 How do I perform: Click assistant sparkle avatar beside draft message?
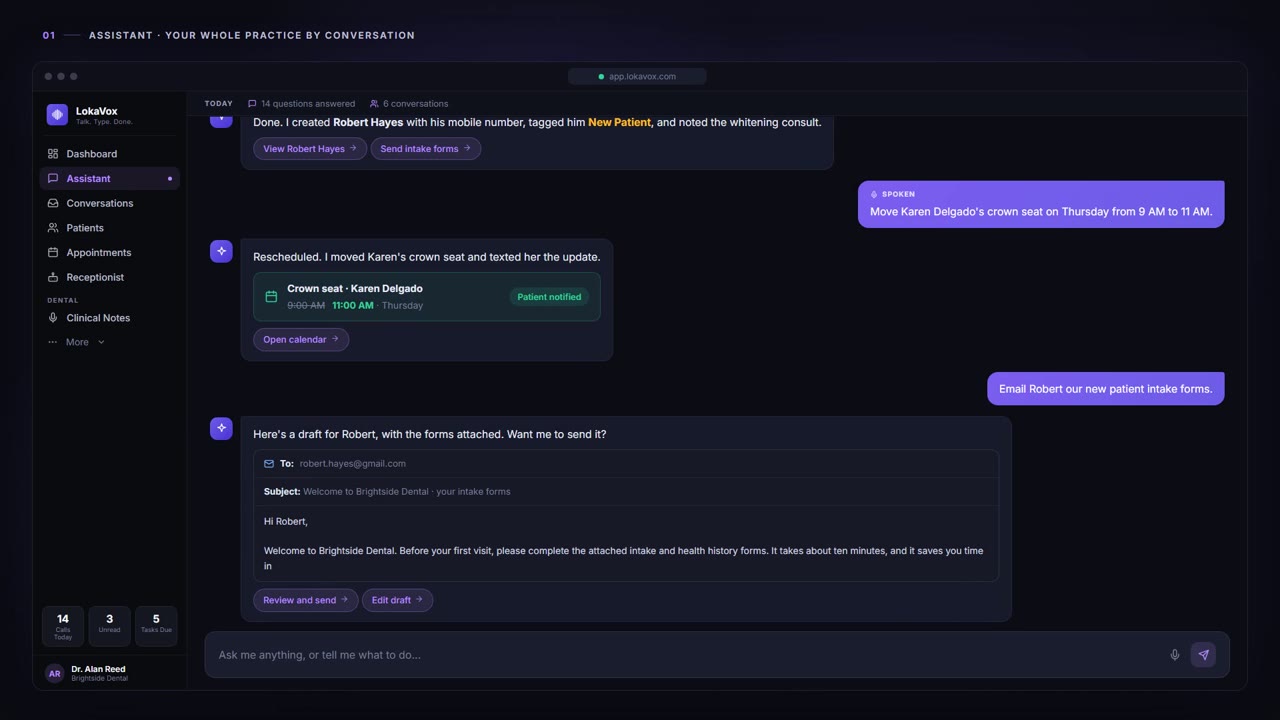221,428
